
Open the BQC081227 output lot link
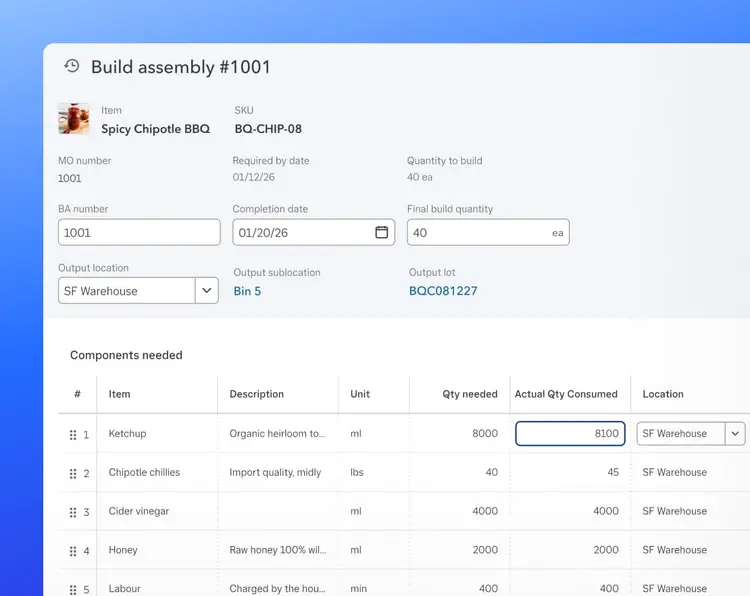tap(443, 291)
